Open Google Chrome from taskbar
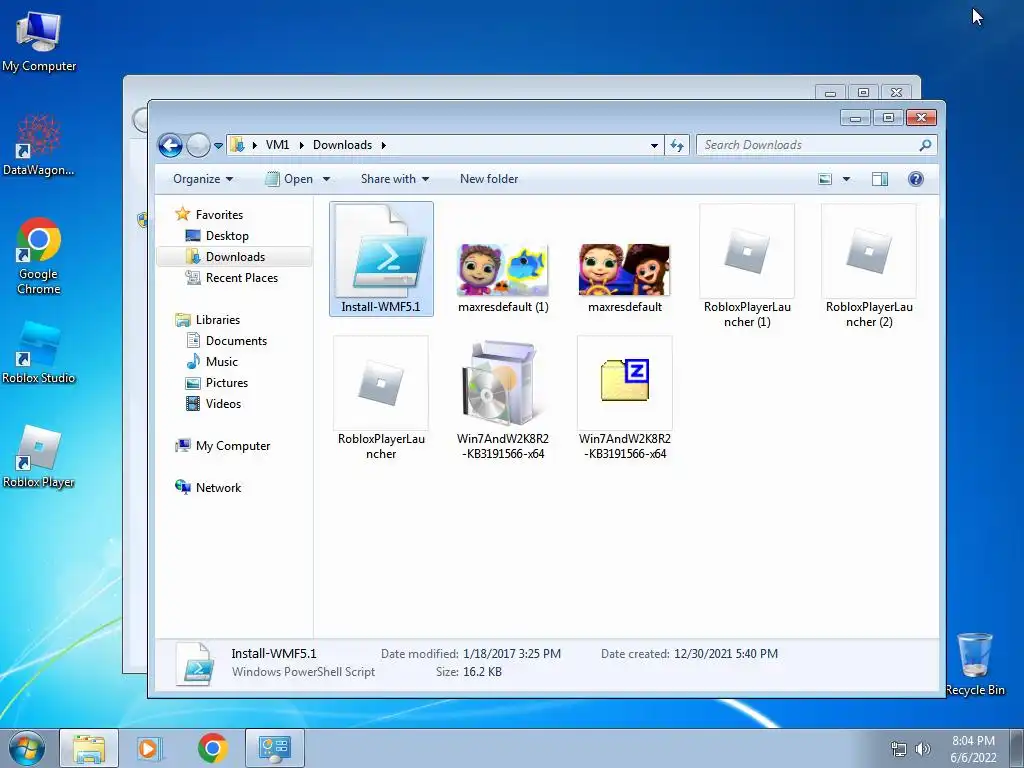This screenshot has width=1024, height=768. click(x=212, y=748)
